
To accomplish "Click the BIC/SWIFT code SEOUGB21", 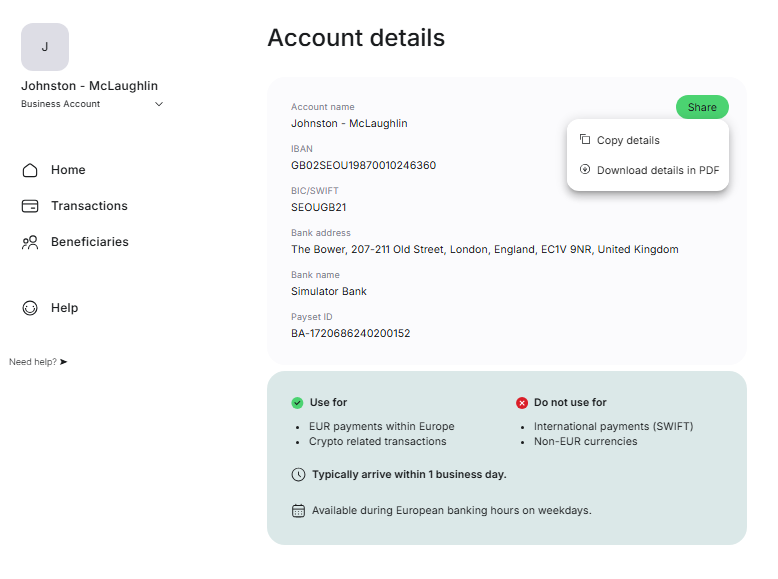I will point(318,208).
